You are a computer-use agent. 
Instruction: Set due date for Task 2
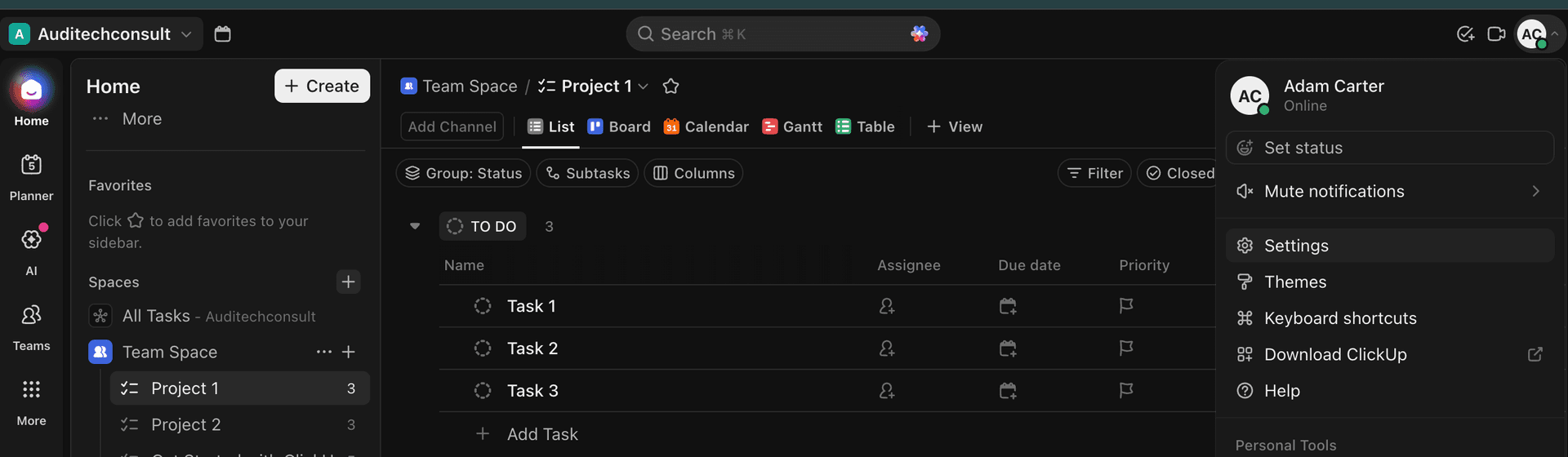point(1008,348)
